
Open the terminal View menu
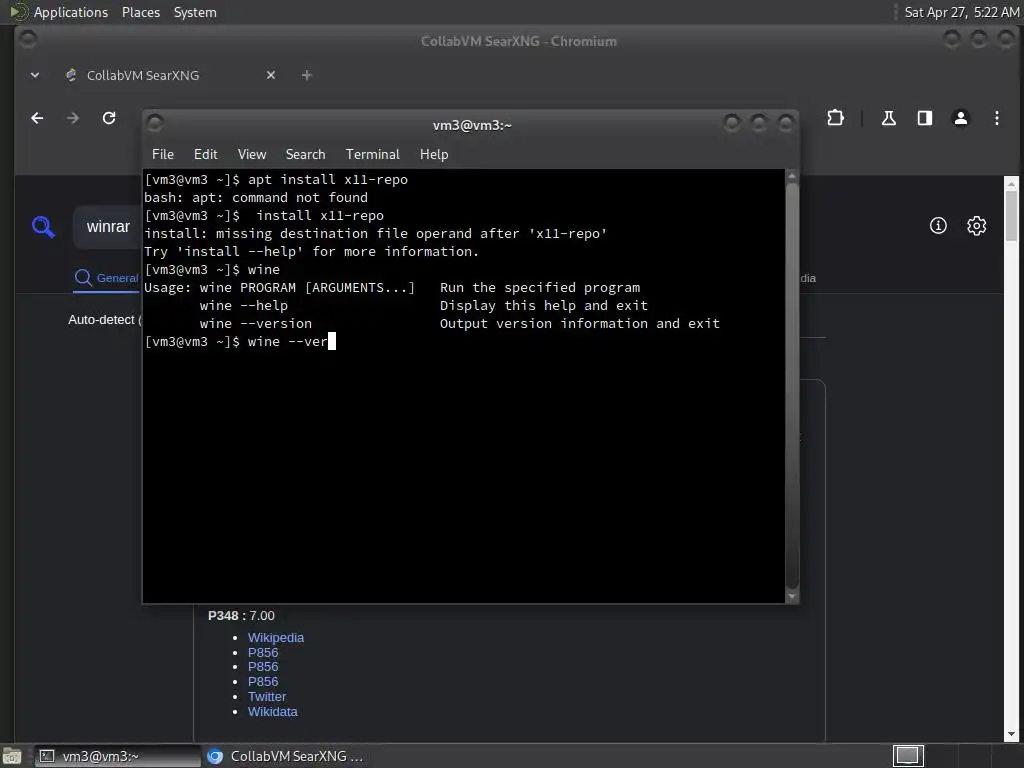(x=252, y=155)
